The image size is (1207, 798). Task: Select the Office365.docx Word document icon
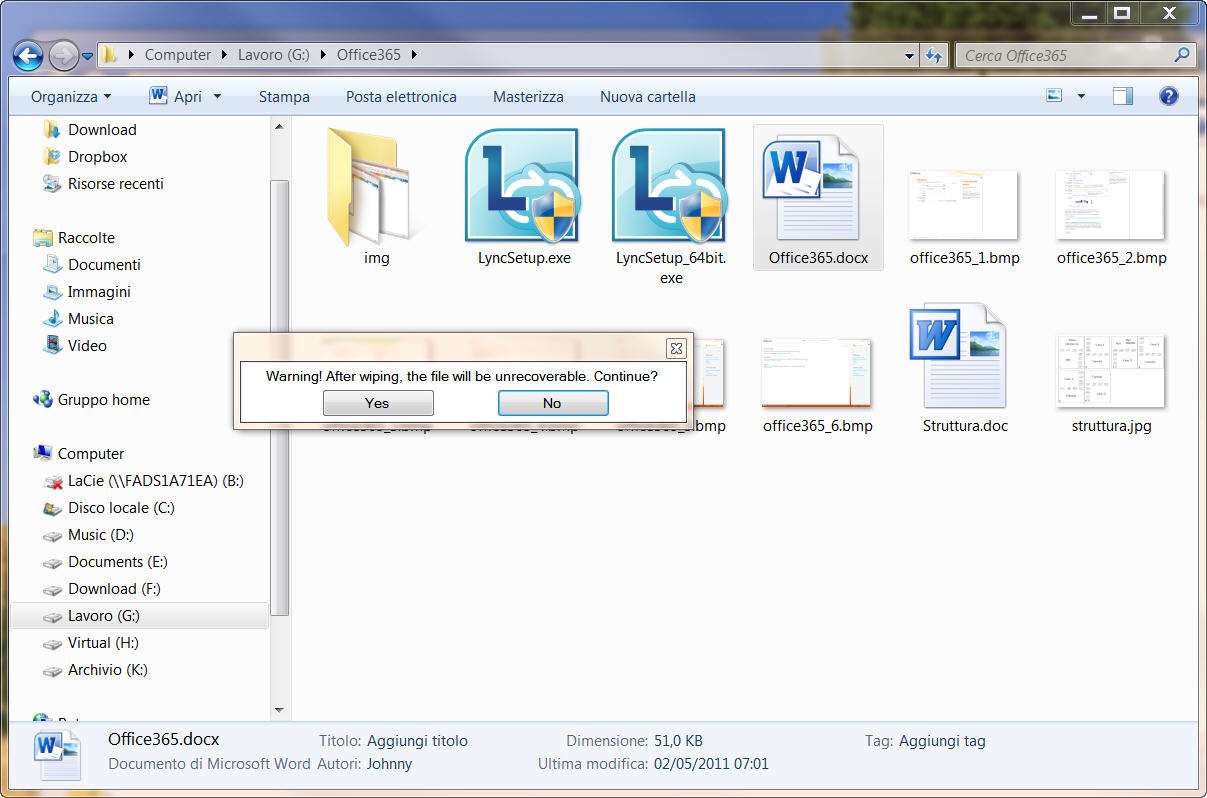(817, 188)
